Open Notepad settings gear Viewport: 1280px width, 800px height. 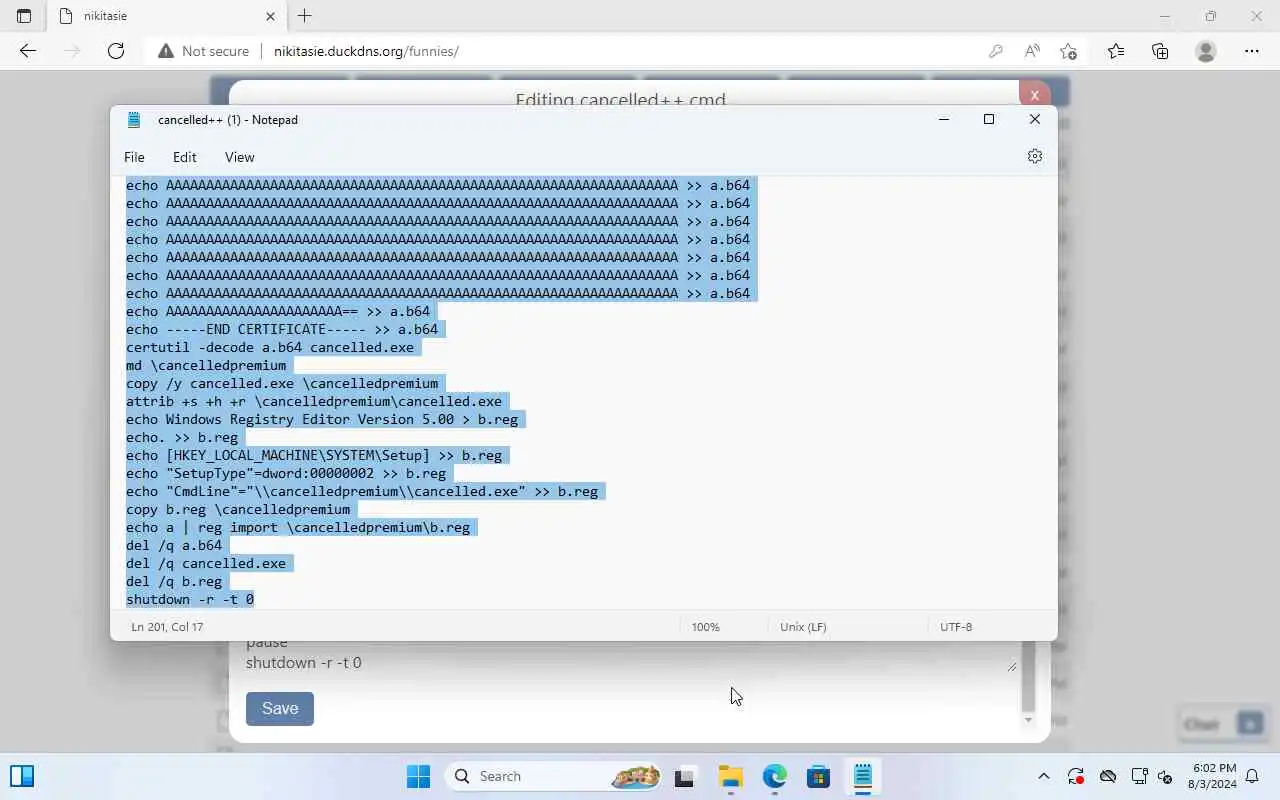pos(1035,156)
